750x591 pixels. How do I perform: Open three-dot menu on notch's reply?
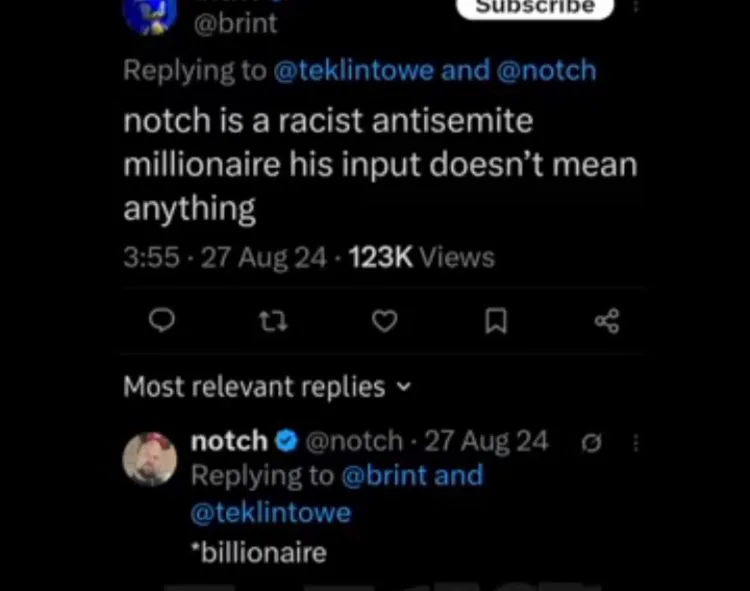[x=636, y=443]
